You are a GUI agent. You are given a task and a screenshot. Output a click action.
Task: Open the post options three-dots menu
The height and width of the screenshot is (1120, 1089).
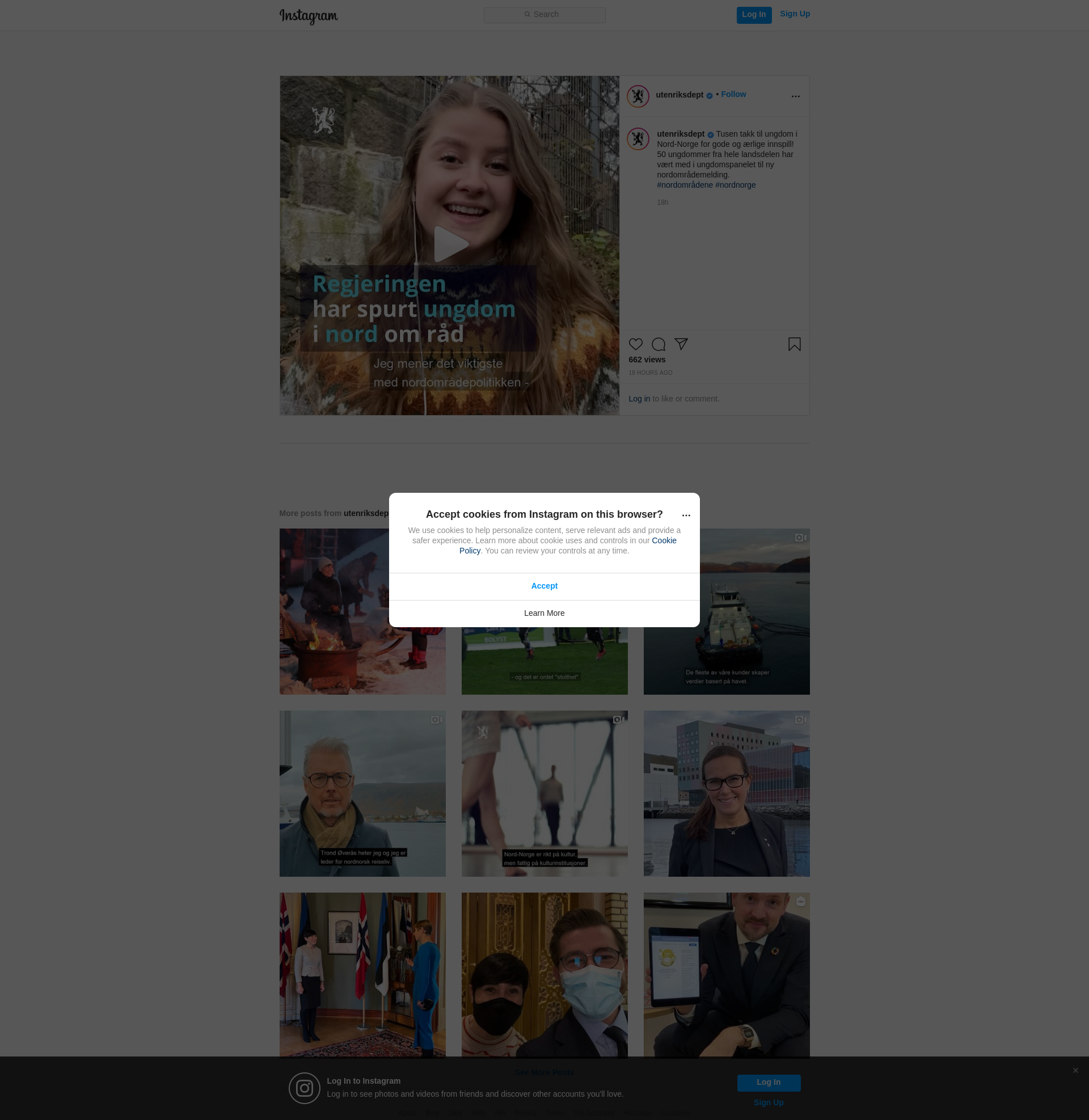[795, 96]
